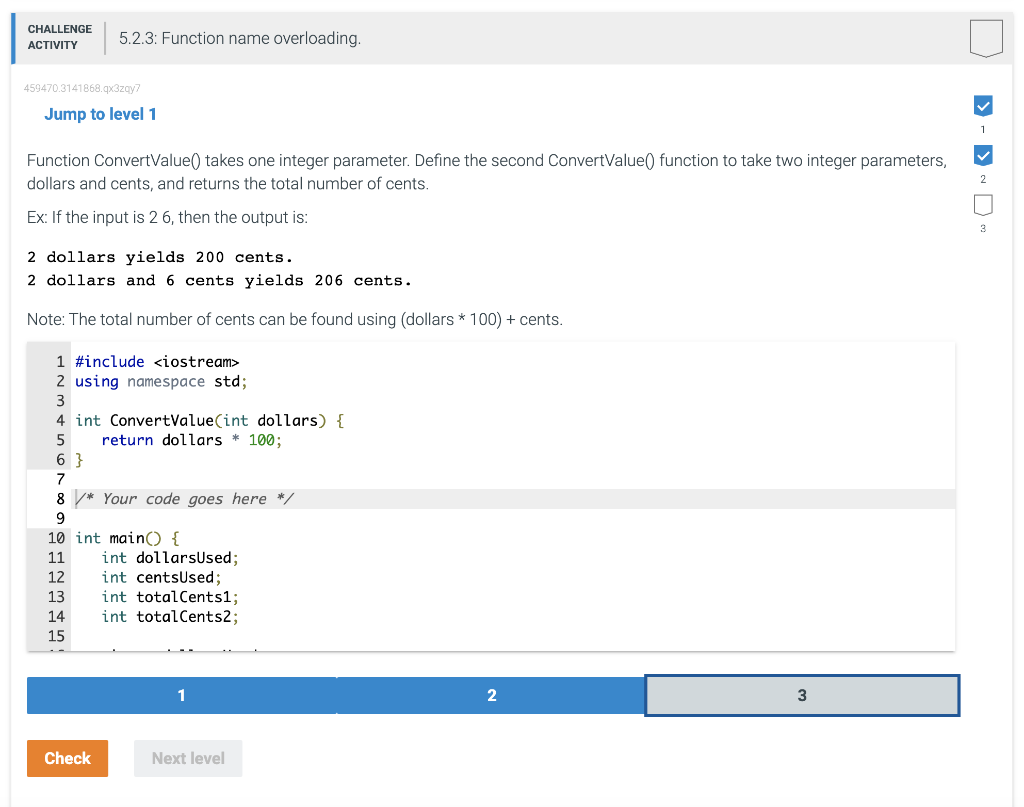
Task: Click the blue Challenge Activity accent bar
Action: [11, 37]
